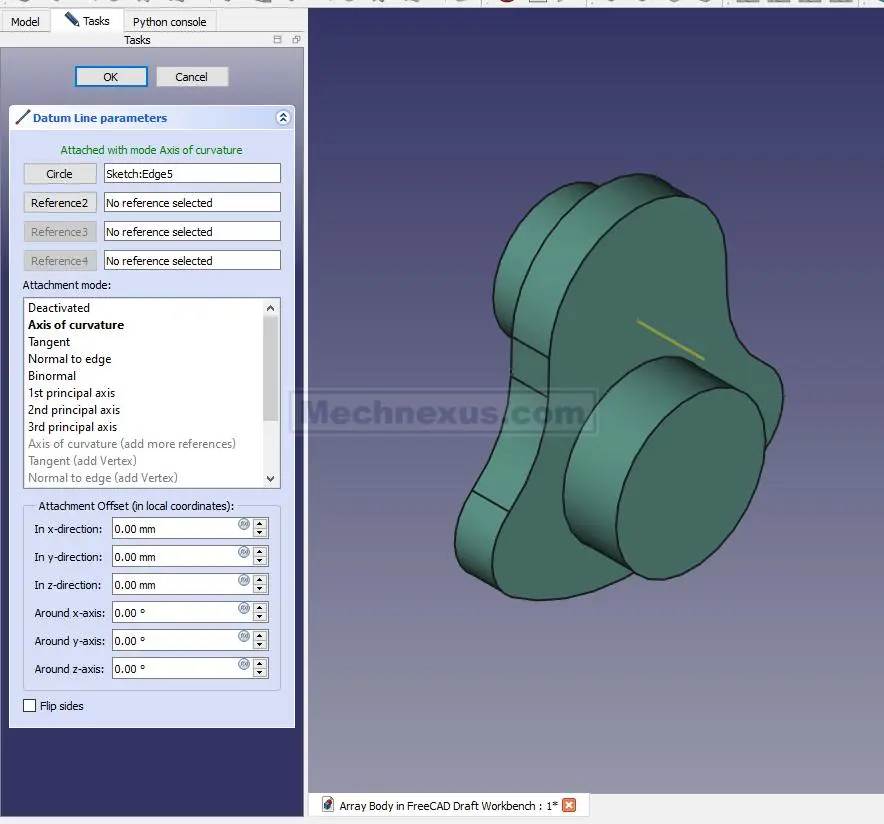Click the expression icon in Around z-axis field

pyautogui.click(x=243, y=664)
